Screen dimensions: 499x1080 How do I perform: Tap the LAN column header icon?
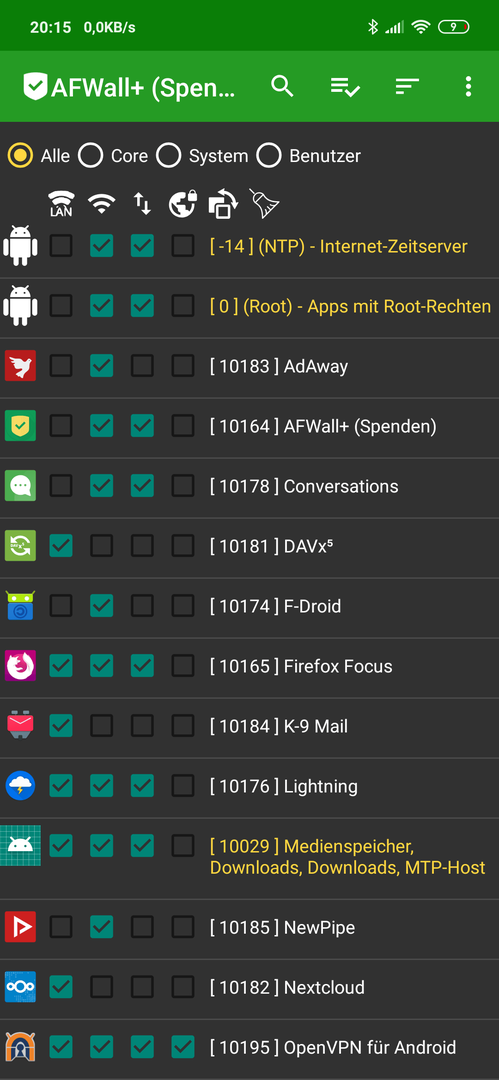click(x=61, y=204)
